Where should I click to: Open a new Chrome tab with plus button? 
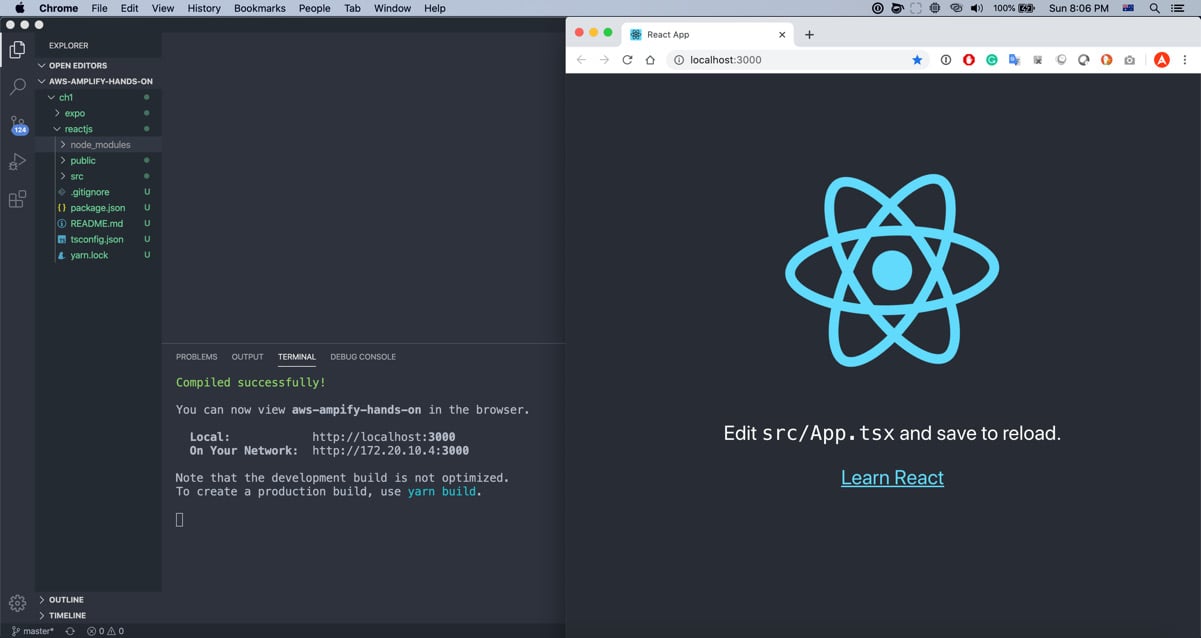(809, 34)
